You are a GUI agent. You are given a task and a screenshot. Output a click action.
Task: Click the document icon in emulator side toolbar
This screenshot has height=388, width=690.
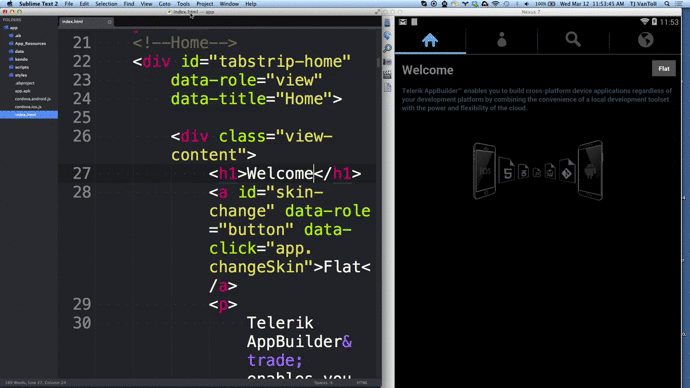387,87
